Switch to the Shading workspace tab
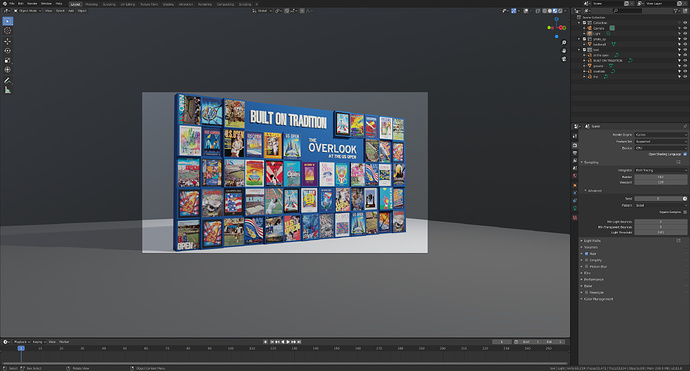The height and width of the screenshot is (371, 690). [x=168, y=4]
